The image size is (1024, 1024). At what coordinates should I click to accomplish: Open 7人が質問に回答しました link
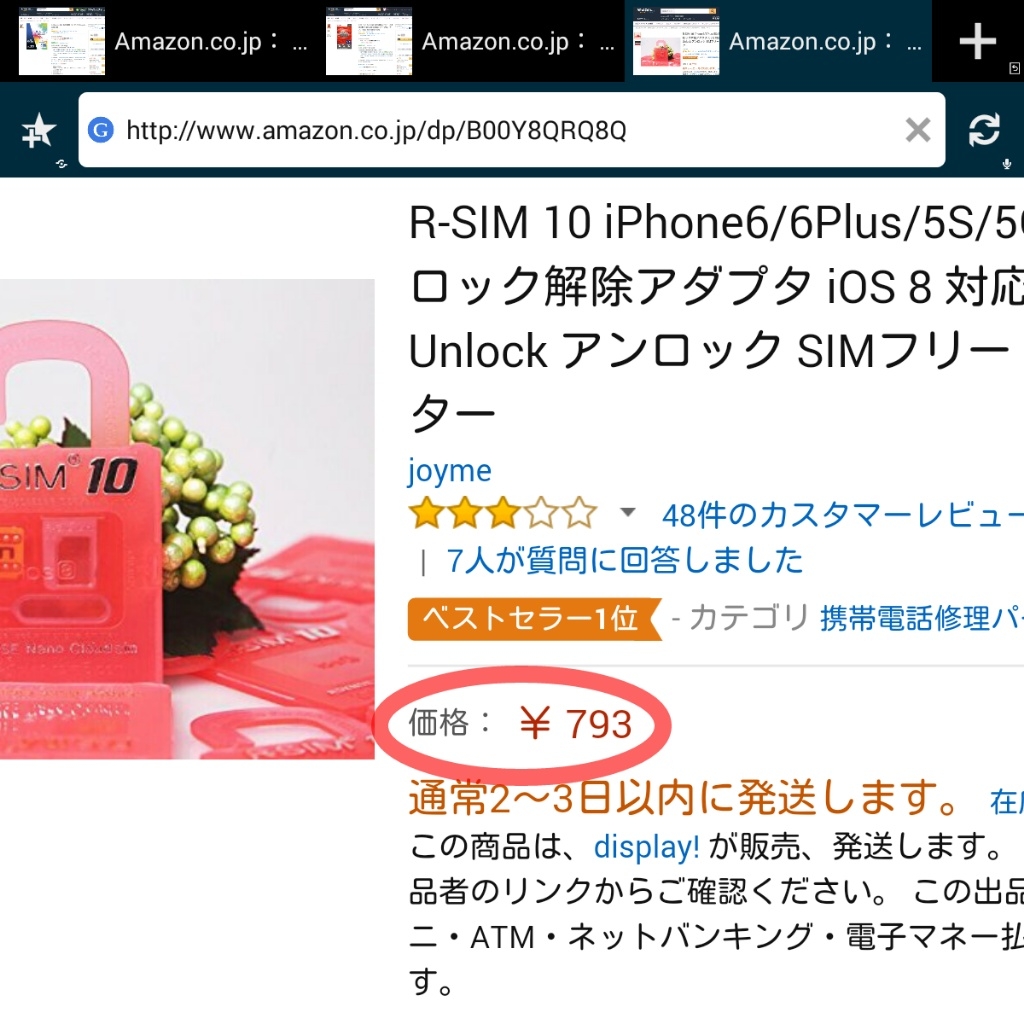625,560
